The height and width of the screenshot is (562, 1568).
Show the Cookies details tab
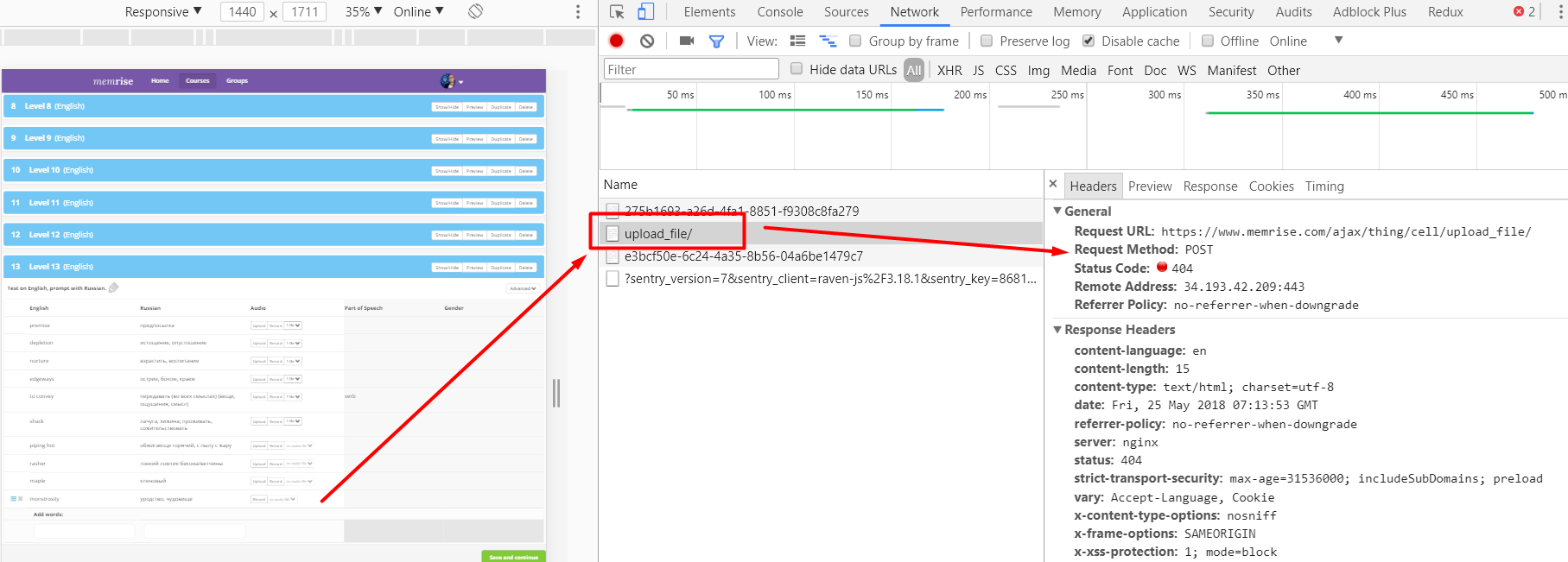pos(1271,186)
